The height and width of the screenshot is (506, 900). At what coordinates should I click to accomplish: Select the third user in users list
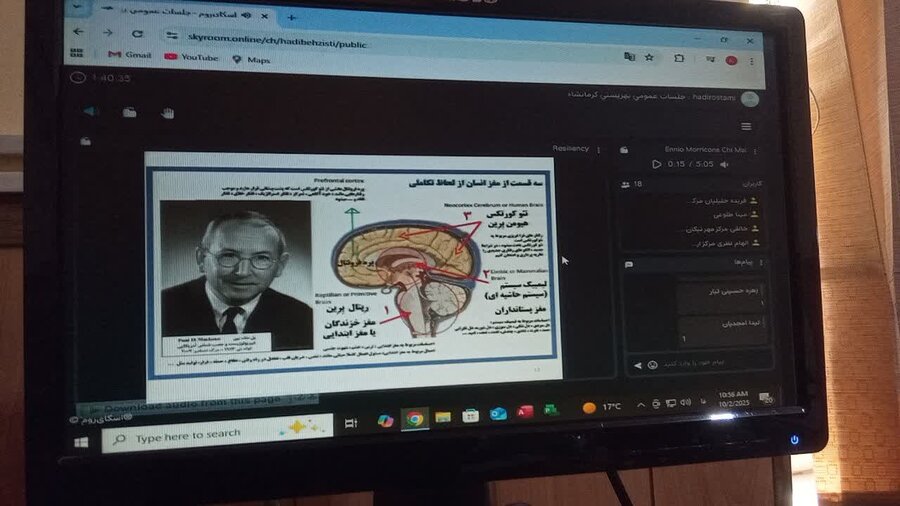coord(723,229)
